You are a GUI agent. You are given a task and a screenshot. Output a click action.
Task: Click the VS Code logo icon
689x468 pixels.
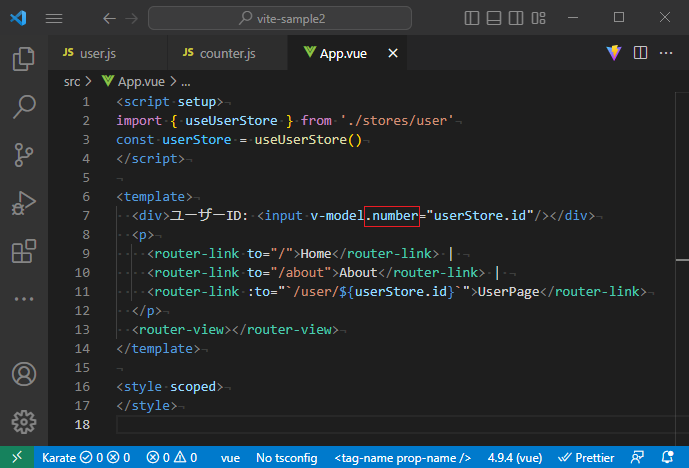coord(18,18)
